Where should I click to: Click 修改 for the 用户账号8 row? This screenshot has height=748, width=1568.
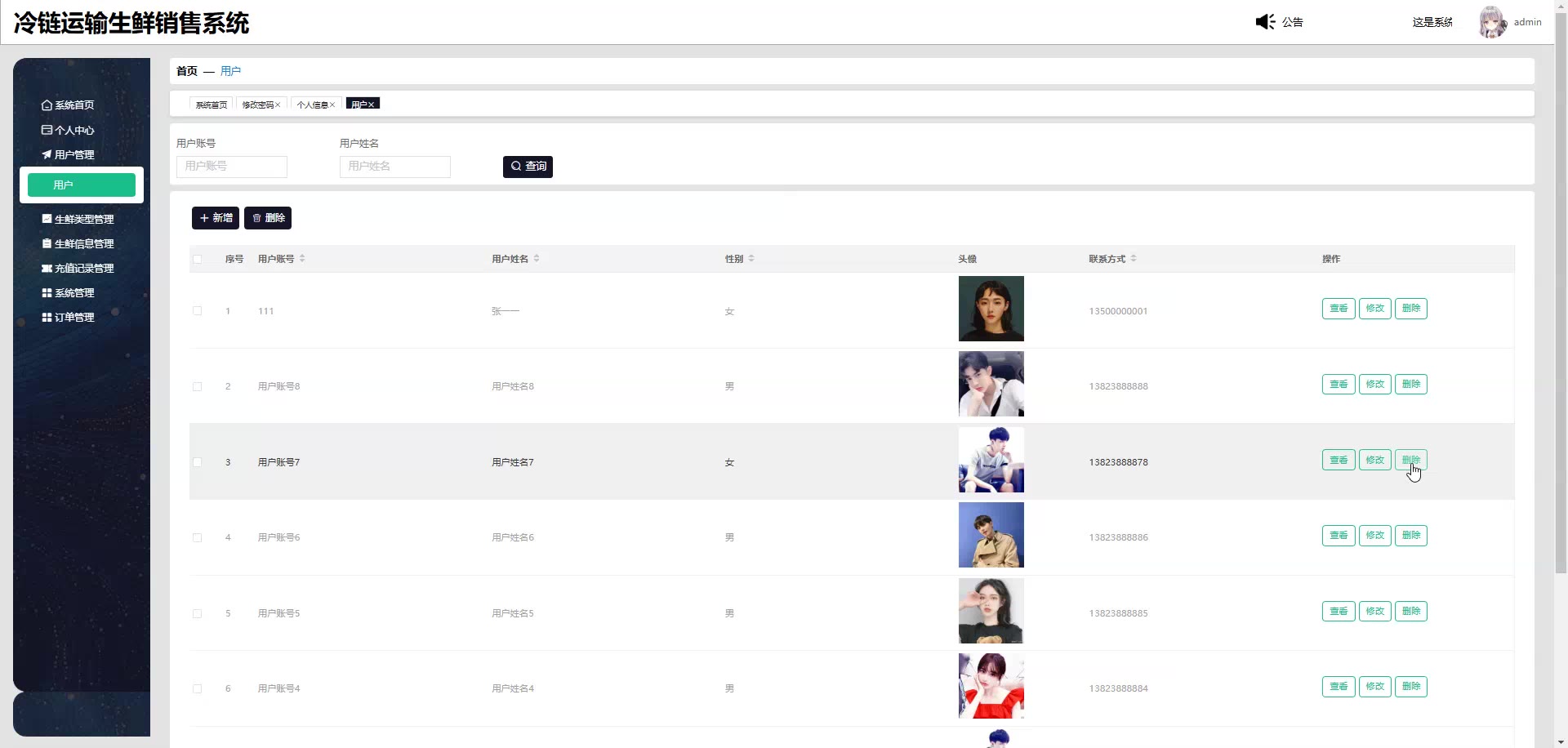pos(1375,385)
